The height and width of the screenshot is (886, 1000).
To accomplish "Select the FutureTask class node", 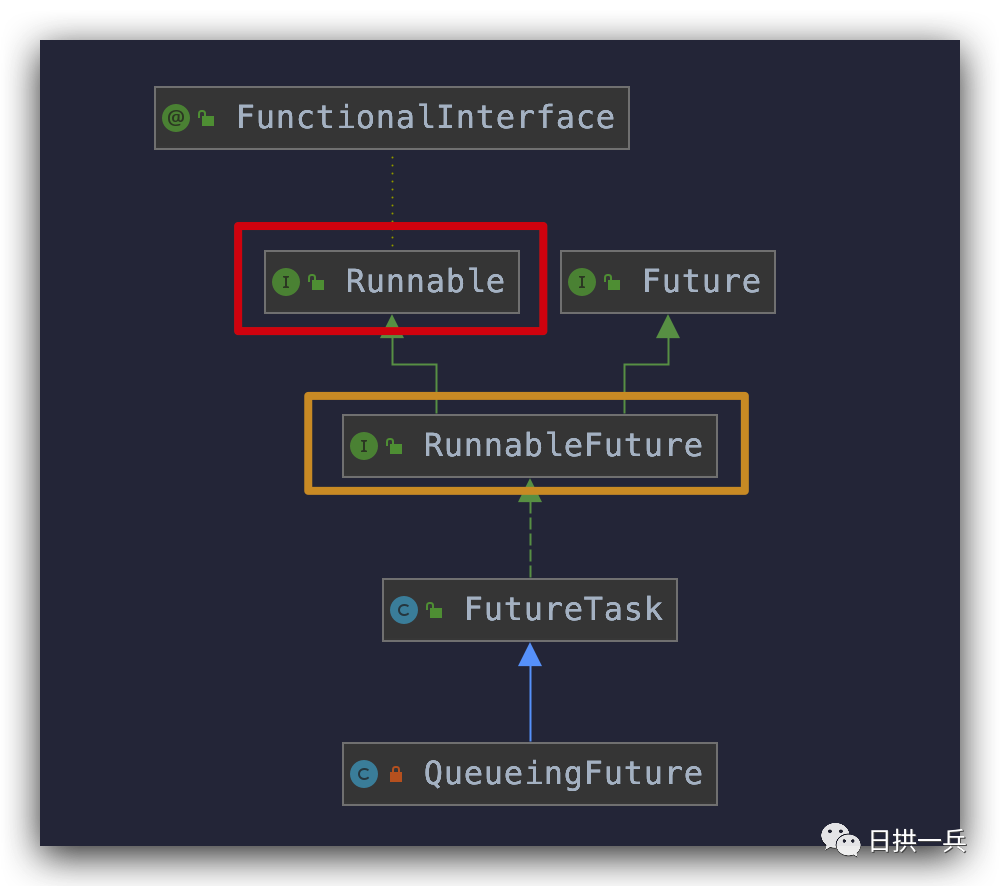I will (x=530, y=610).
